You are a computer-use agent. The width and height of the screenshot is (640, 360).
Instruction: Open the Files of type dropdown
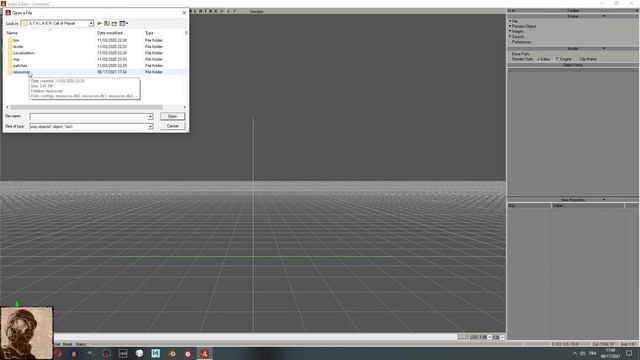click(x=150, y=127)
